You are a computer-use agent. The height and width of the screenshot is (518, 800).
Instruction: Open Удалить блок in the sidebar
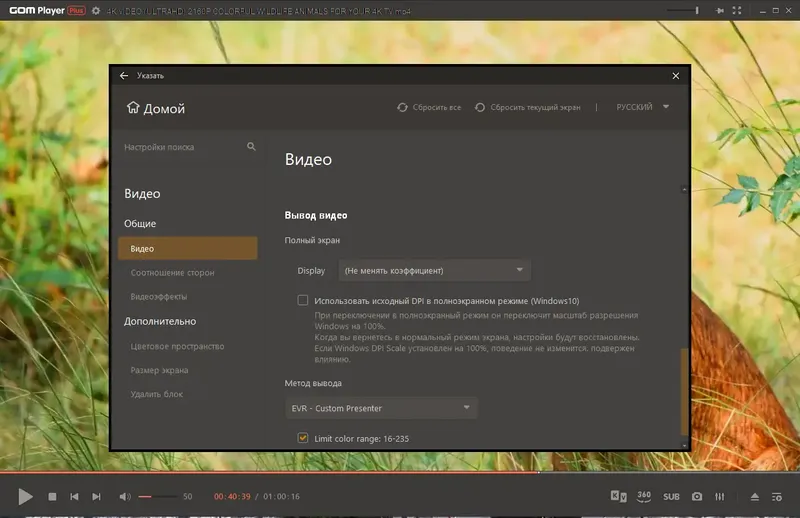click(x=157, y=394)
